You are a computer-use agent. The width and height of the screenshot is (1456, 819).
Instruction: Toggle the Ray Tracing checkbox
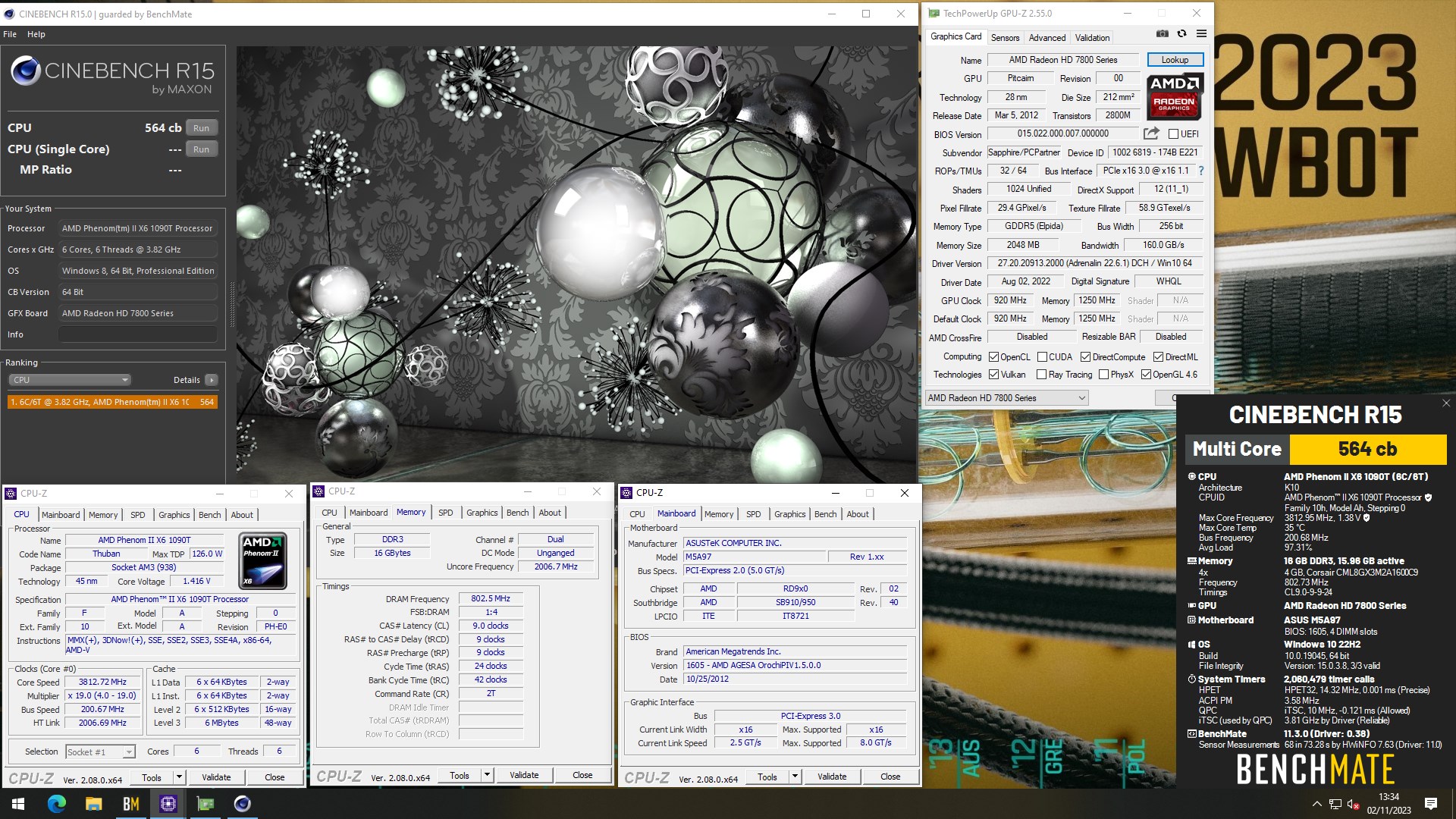[1041, 375]
